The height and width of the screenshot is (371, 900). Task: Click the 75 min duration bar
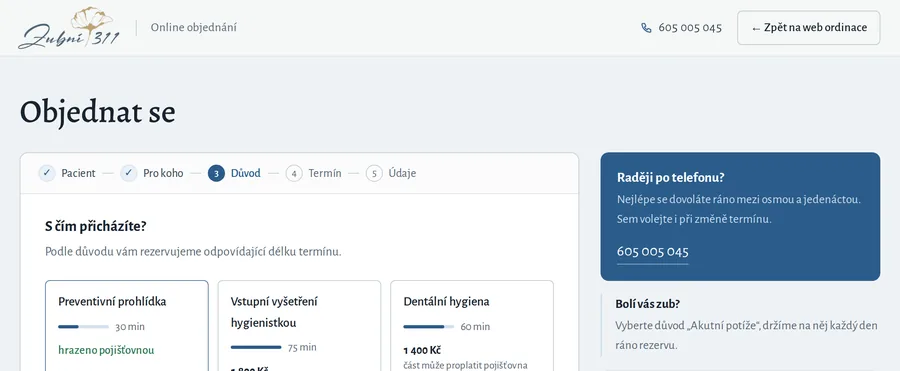pyautogui.click(x=256, y=347)
